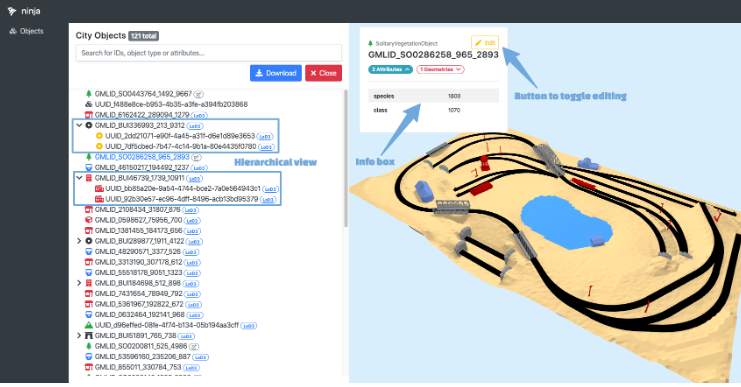Click LoD3 badge of UUID_2dd21071 row
Screen dimensions: 741x387
tap(265, 137)
